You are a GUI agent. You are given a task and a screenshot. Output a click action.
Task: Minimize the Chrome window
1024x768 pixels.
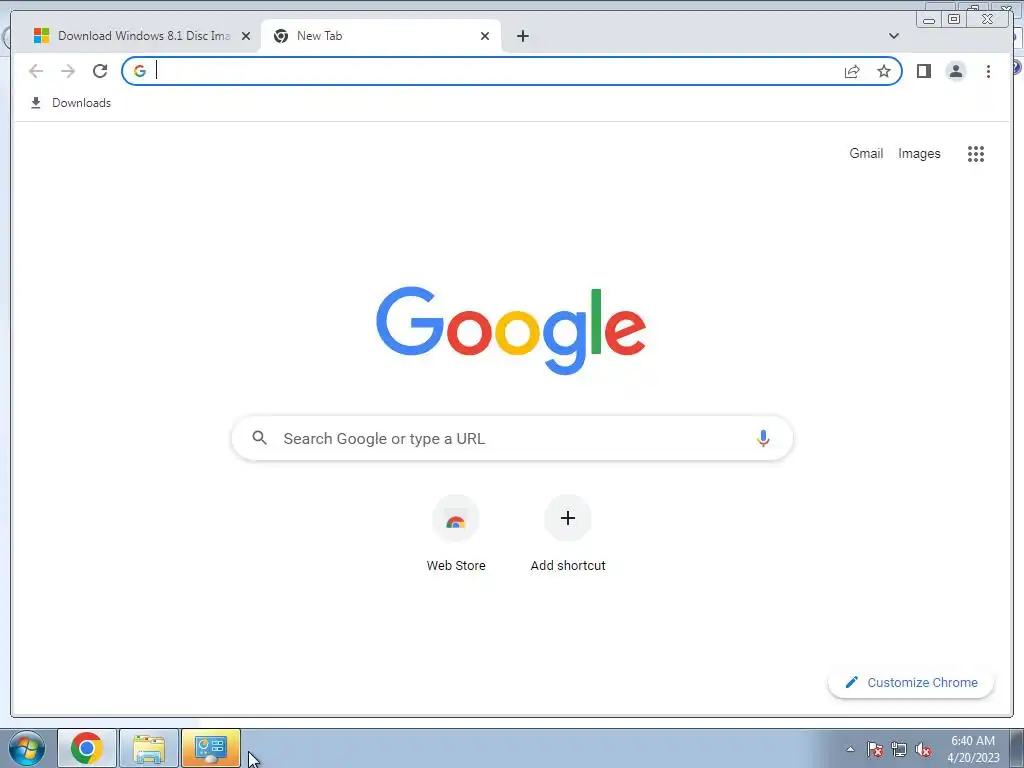pyautogui.click(x=929, y=20)
